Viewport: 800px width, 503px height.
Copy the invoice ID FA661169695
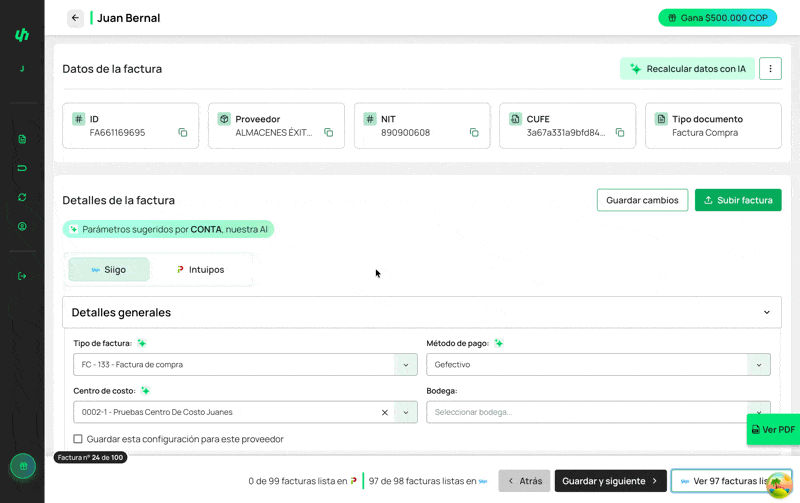[183, 133]
